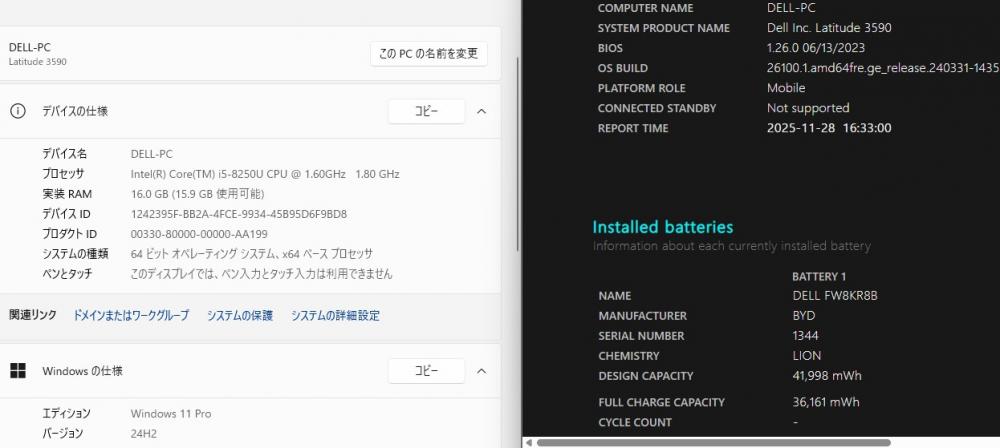
Task: Select the CYCLE COUNT label
Action: (635, 422)
